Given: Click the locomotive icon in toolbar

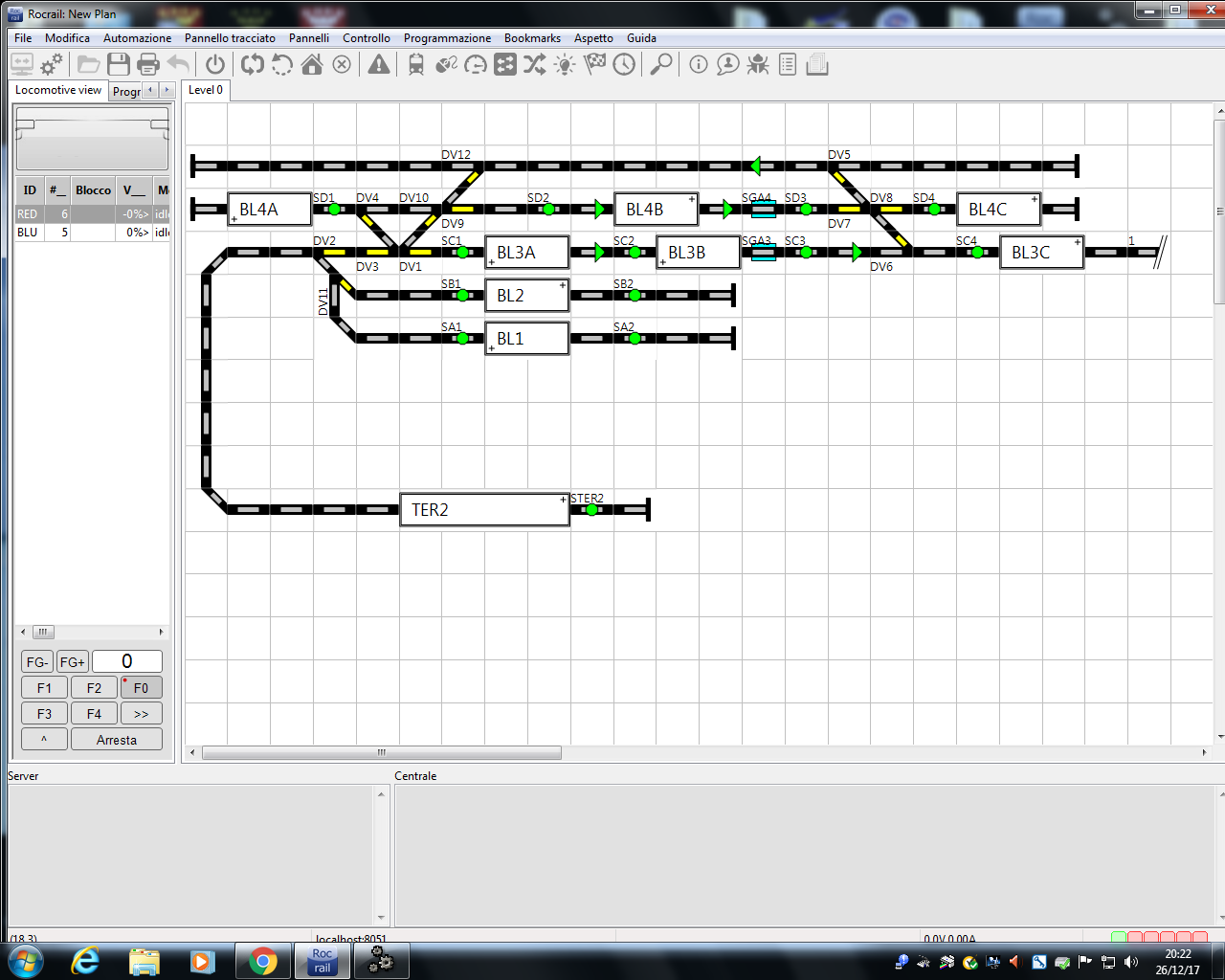Looking at the screenshot, I should [416, 64].
